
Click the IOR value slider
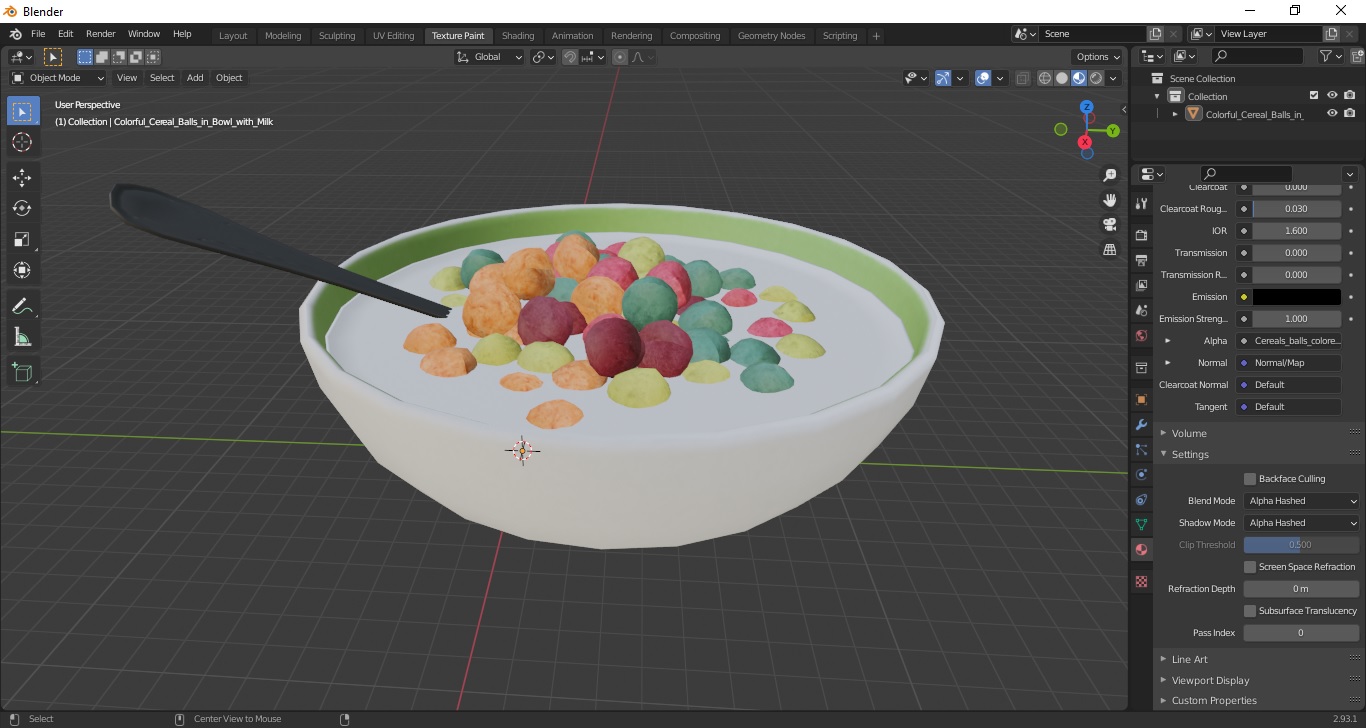(1297, 231)
